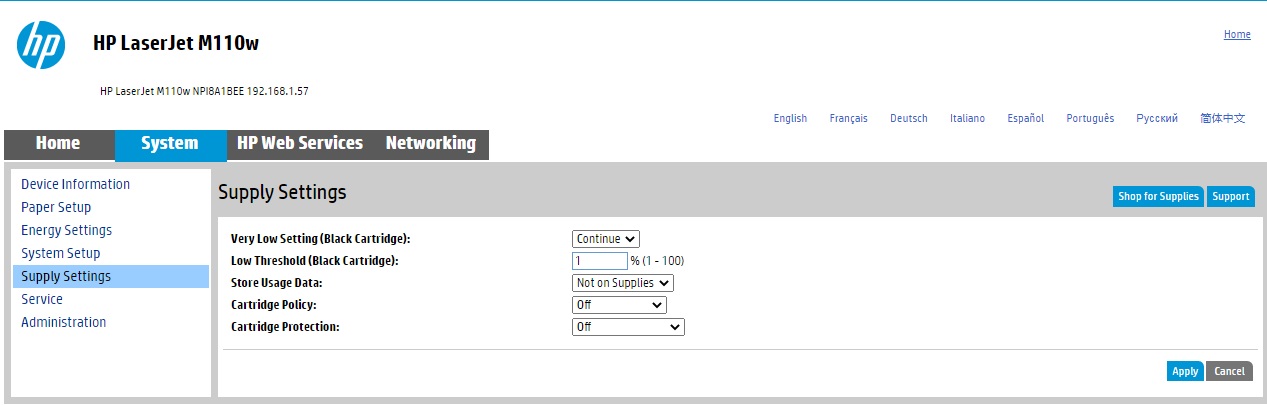Expand the Very Low Setting dropdown
The width and height of the screenshot is (1267, 405).
(x=606, y=239)
